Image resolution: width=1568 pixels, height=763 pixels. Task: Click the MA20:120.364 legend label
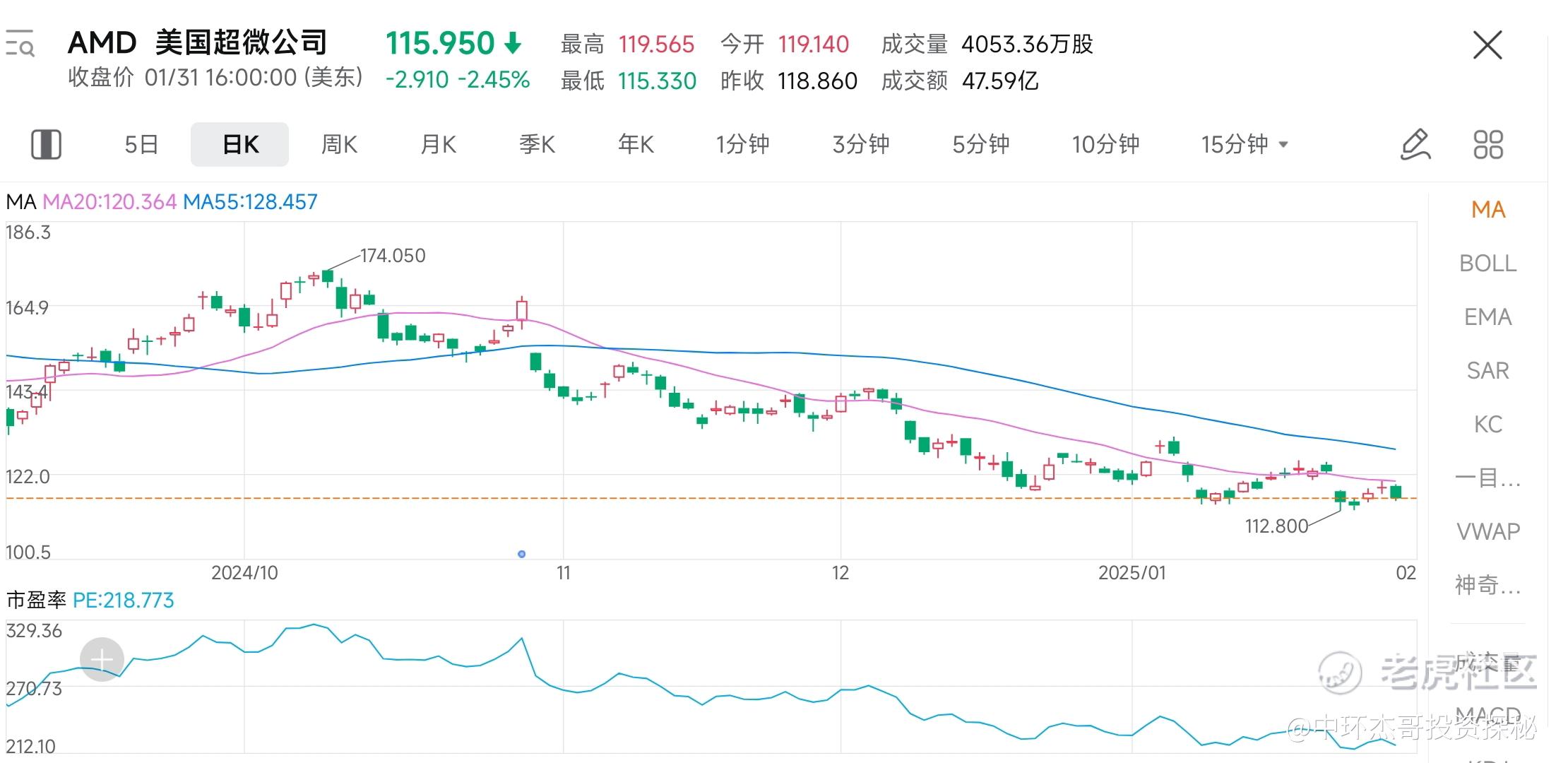coord(109,202)
